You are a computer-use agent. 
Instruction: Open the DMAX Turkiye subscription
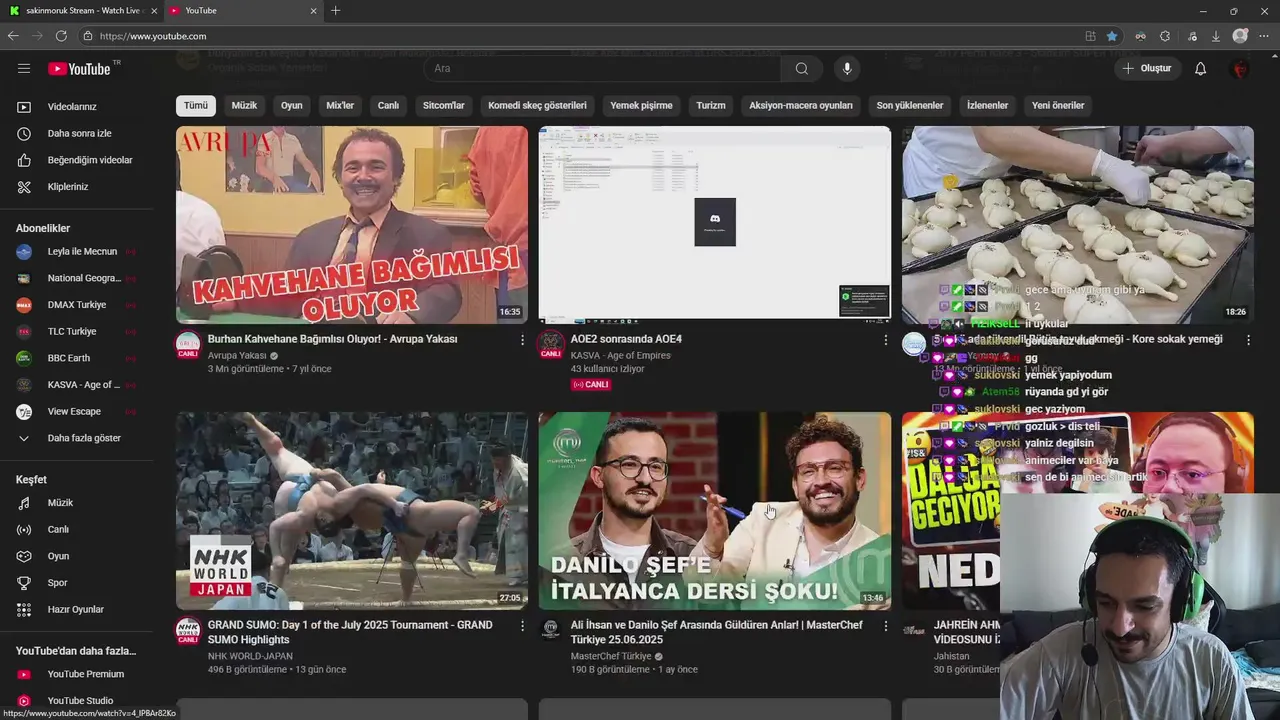tap(79, 305)
